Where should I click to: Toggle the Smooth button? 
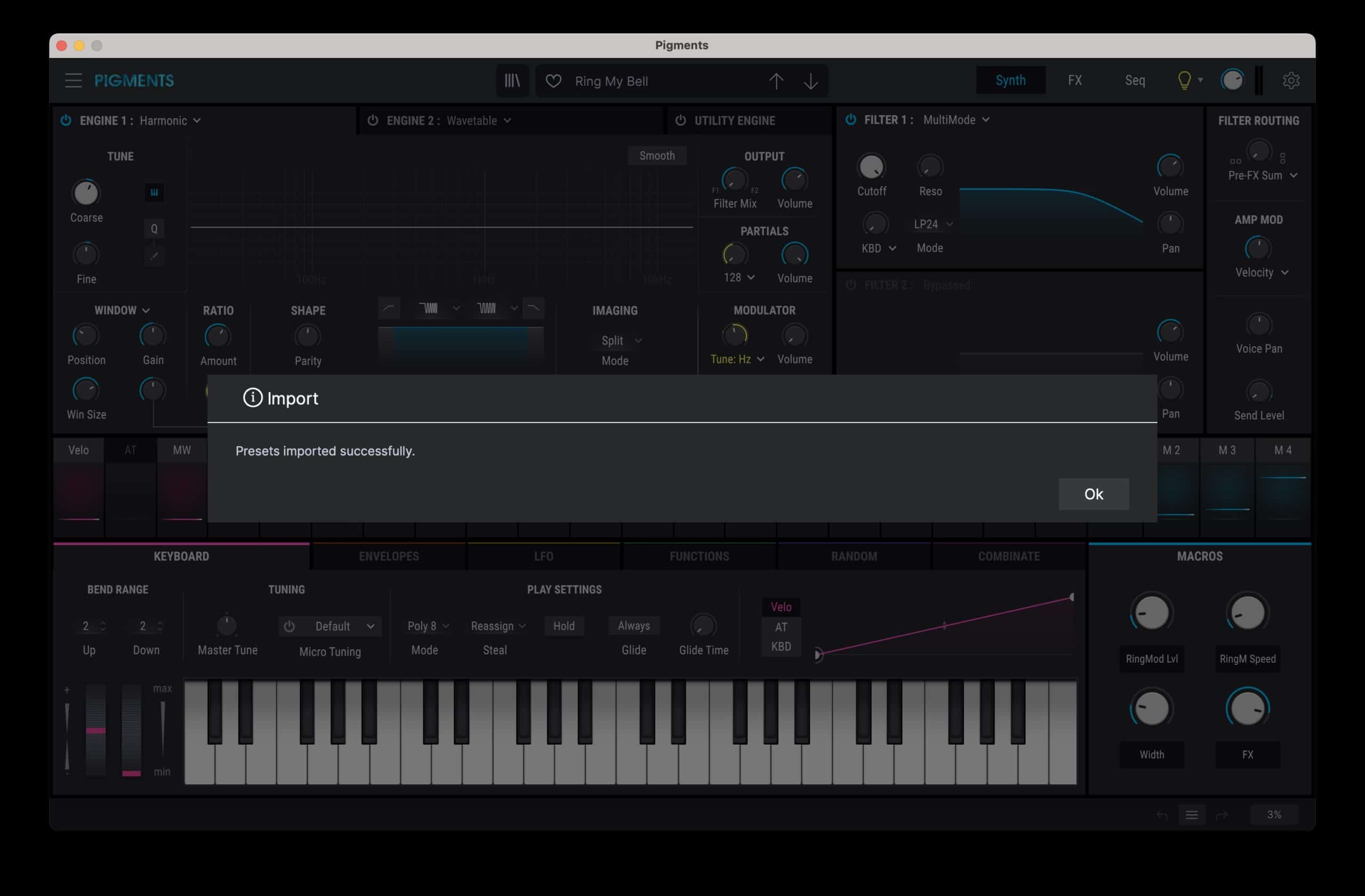point(657,156)
